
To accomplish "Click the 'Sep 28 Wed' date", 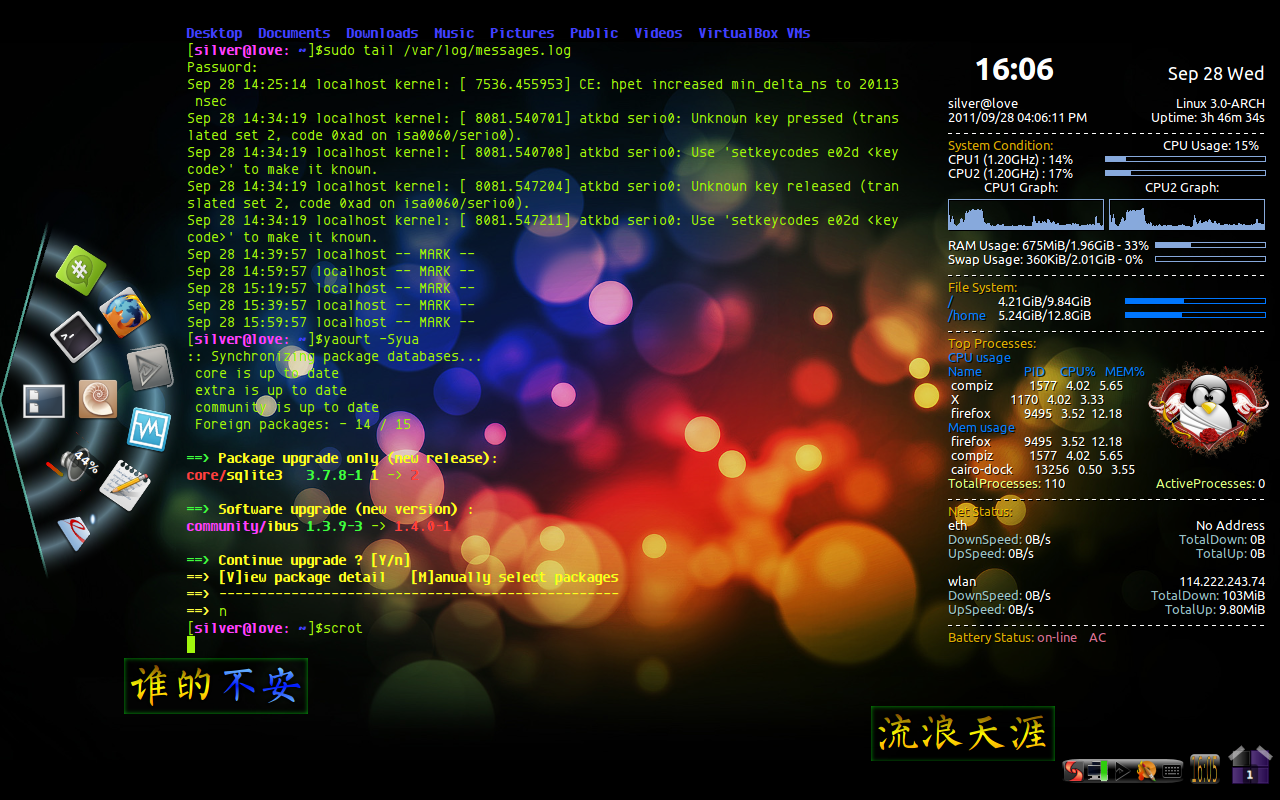I will [x=1216, y=74].
